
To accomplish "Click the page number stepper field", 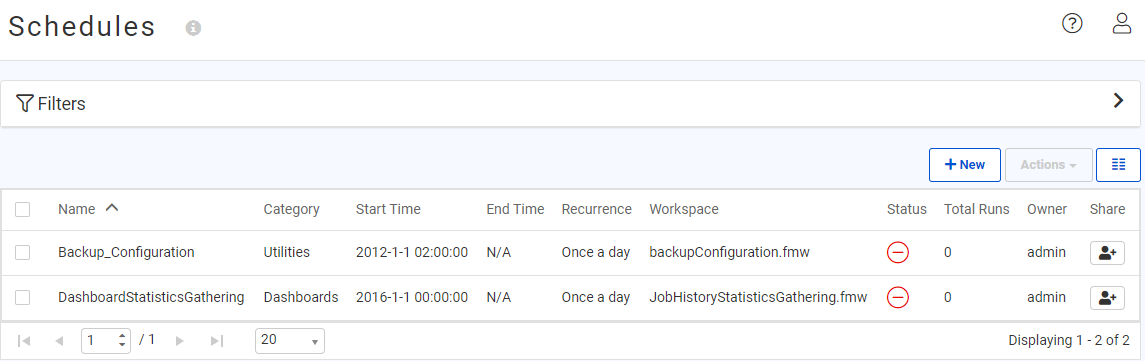I will point(106,341).
